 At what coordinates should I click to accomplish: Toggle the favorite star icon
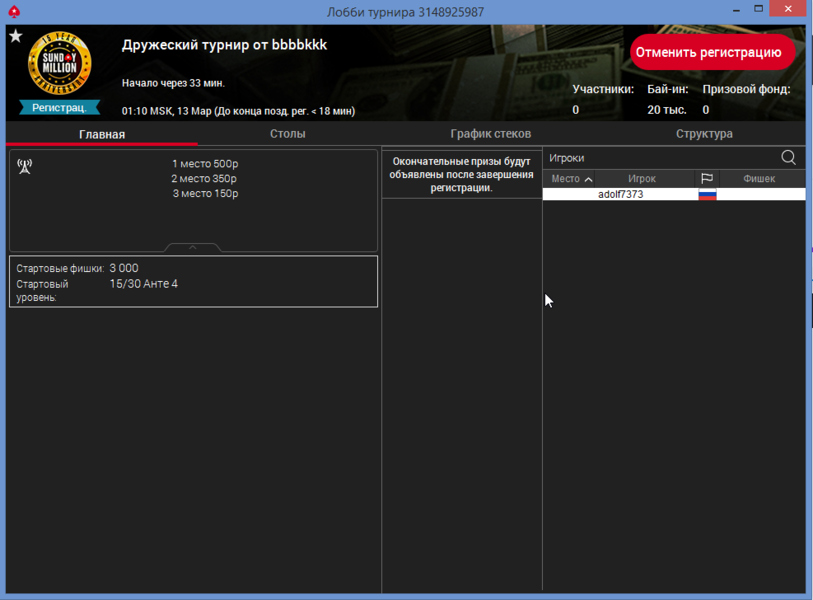15,37
